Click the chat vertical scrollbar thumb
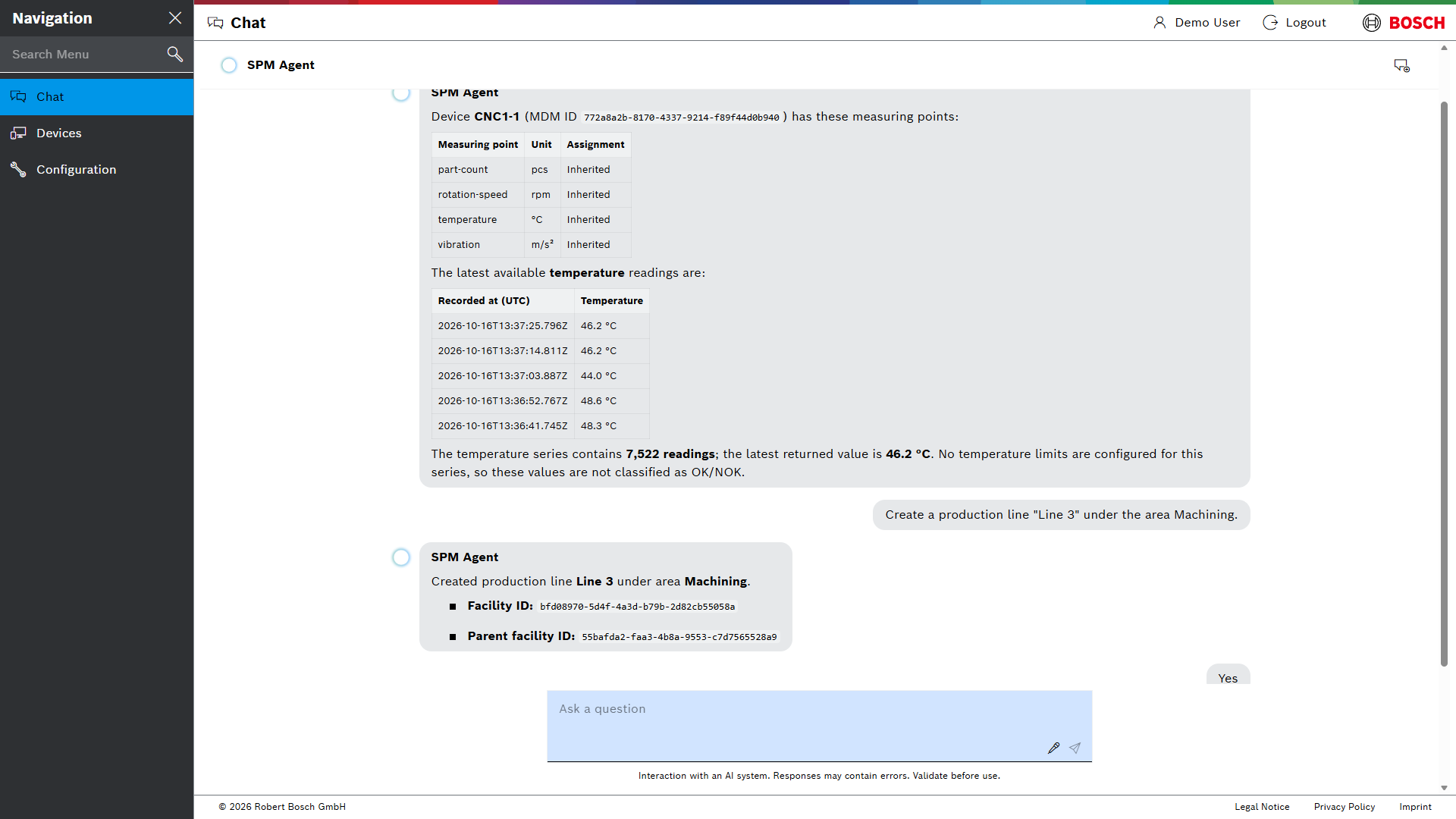Viewport: 1456px width, 819px height. [1444, 384]
